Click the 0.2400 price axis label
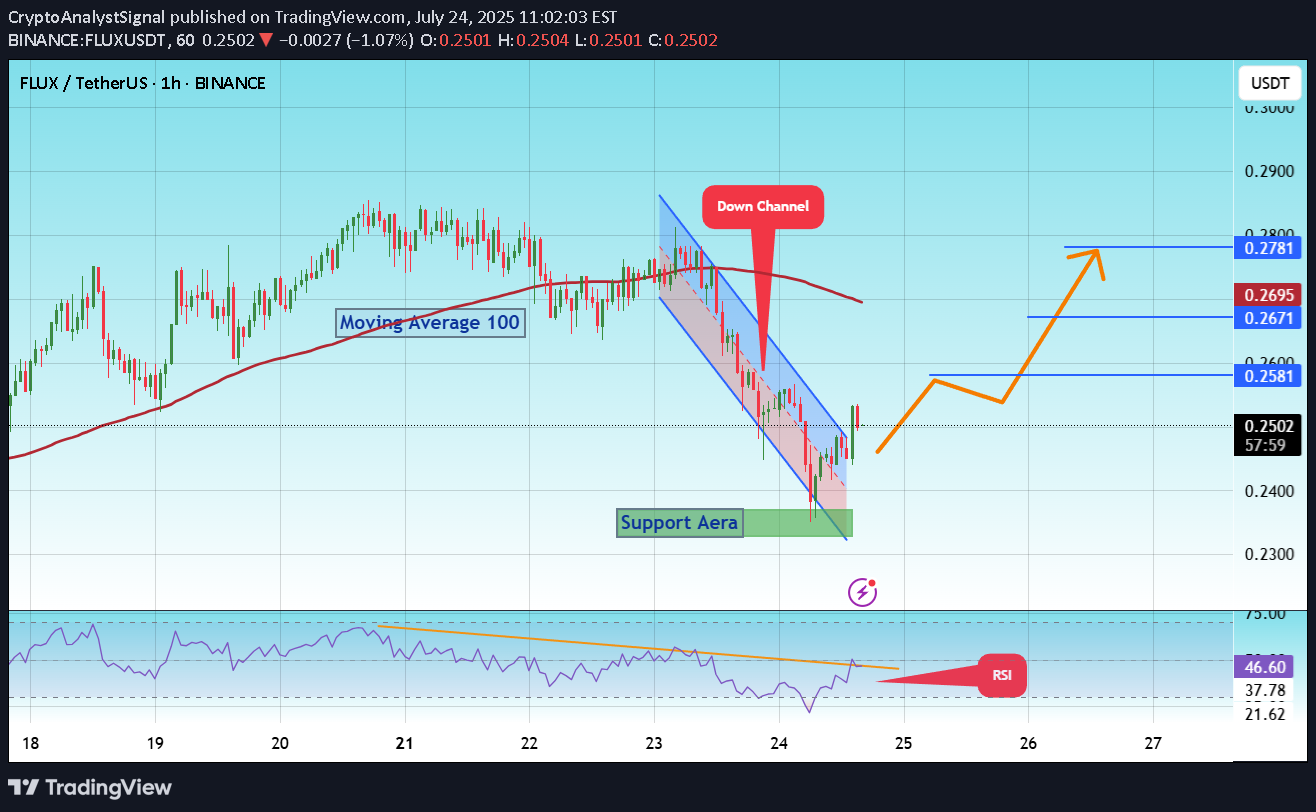 point(1270,491)
